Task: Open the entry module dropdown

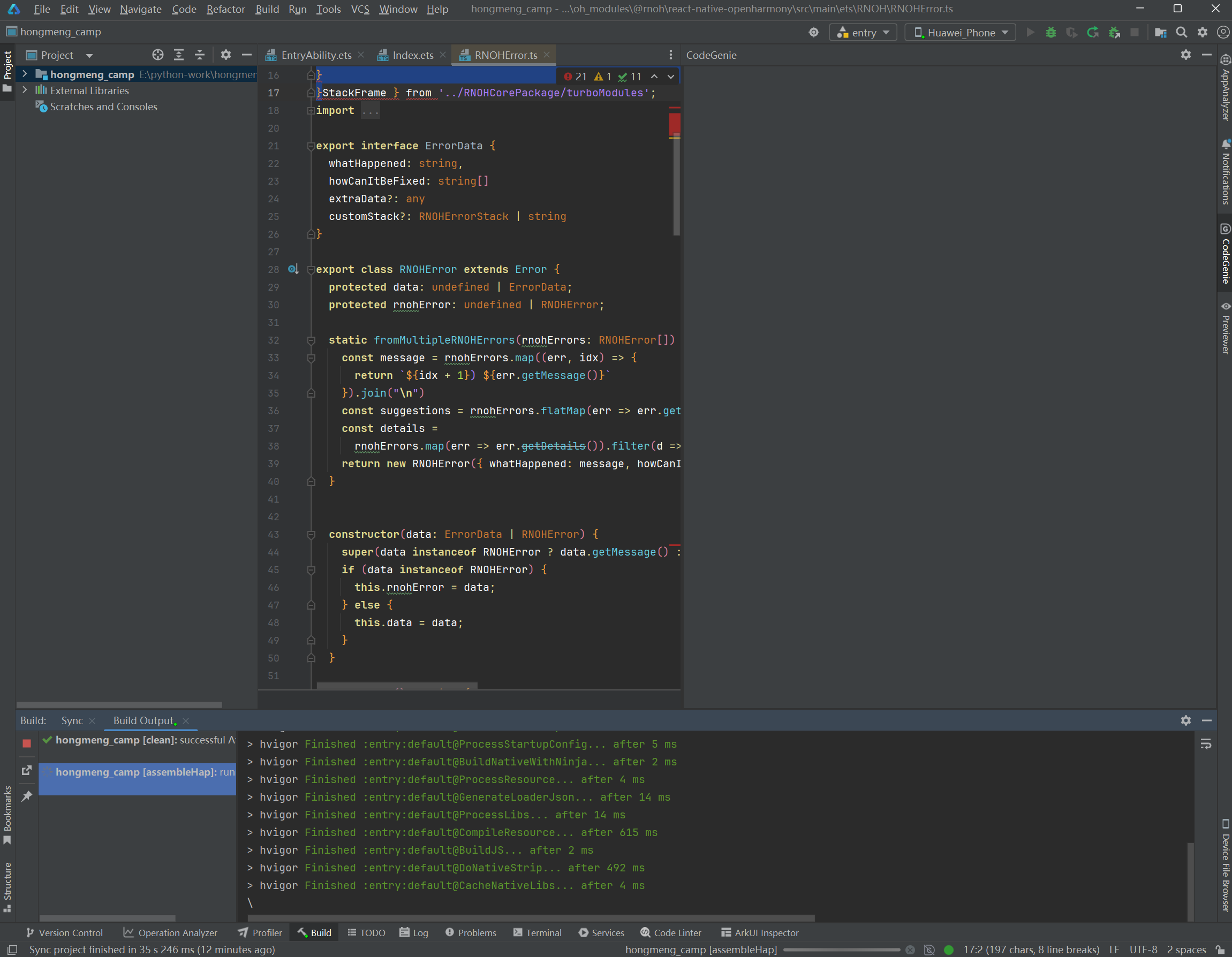Action: (x=863, y=33)
